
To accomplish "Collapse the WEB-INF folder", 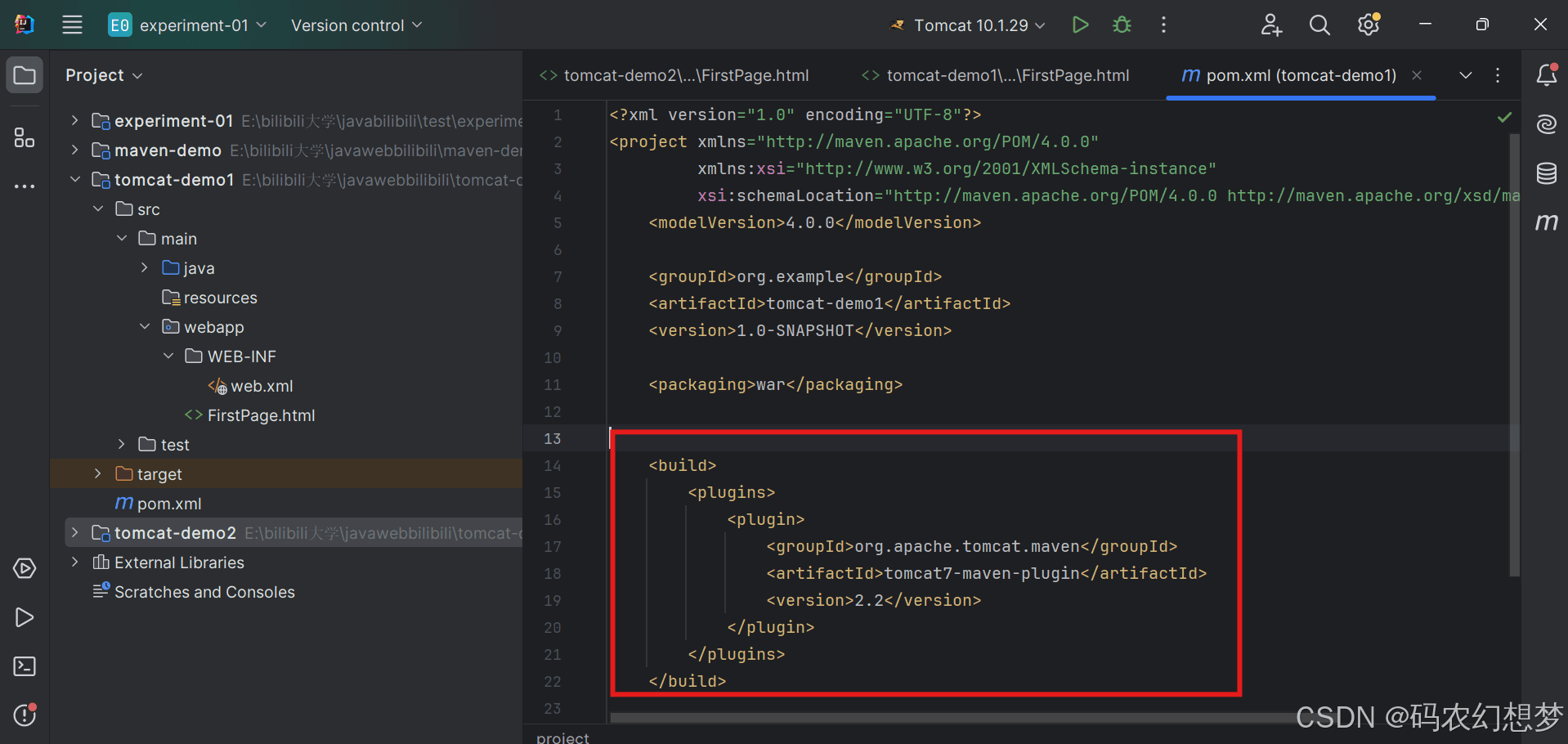I will click(x=168, y=356).
